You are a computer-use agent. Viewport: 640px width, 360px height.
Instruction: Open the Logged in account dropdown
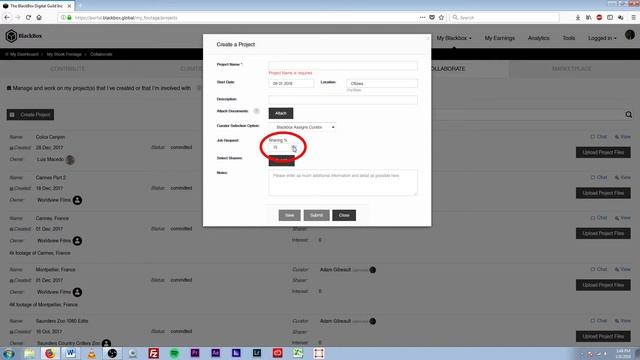click(x=602, y=38)
